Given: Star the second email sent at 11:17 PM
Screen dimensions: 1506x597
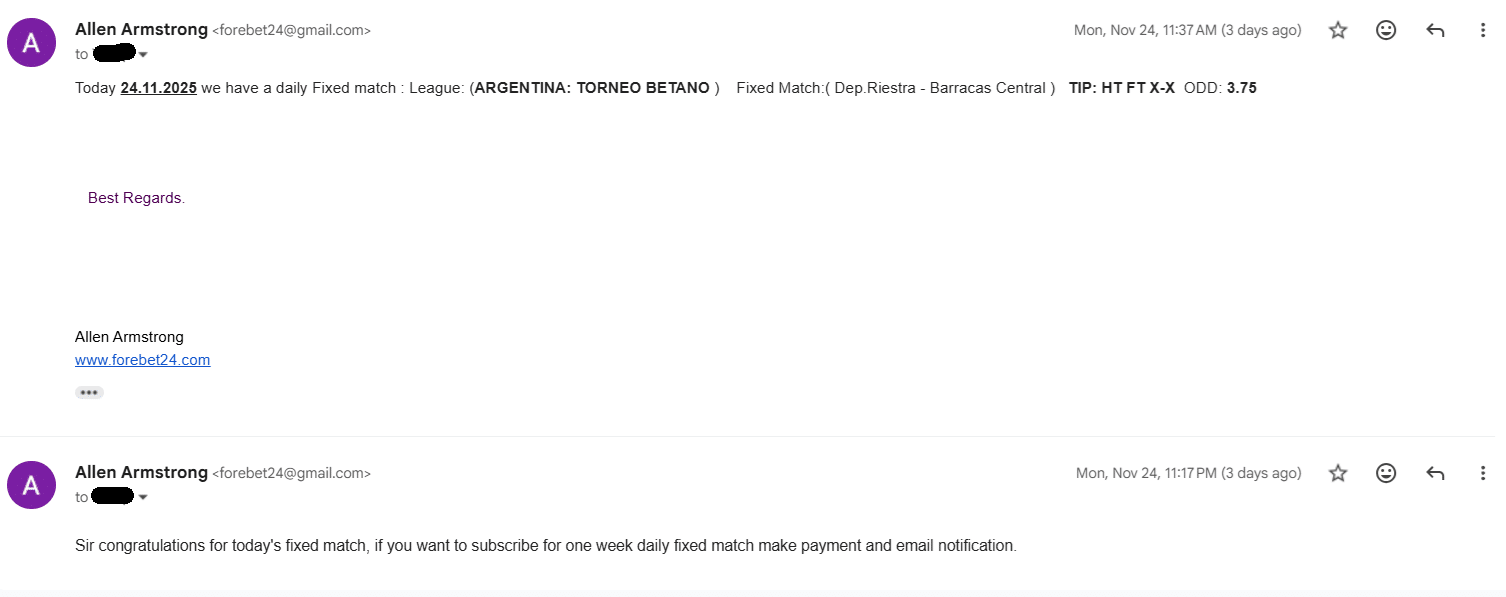Looking at the screenshot, I should pos(1338,473).
